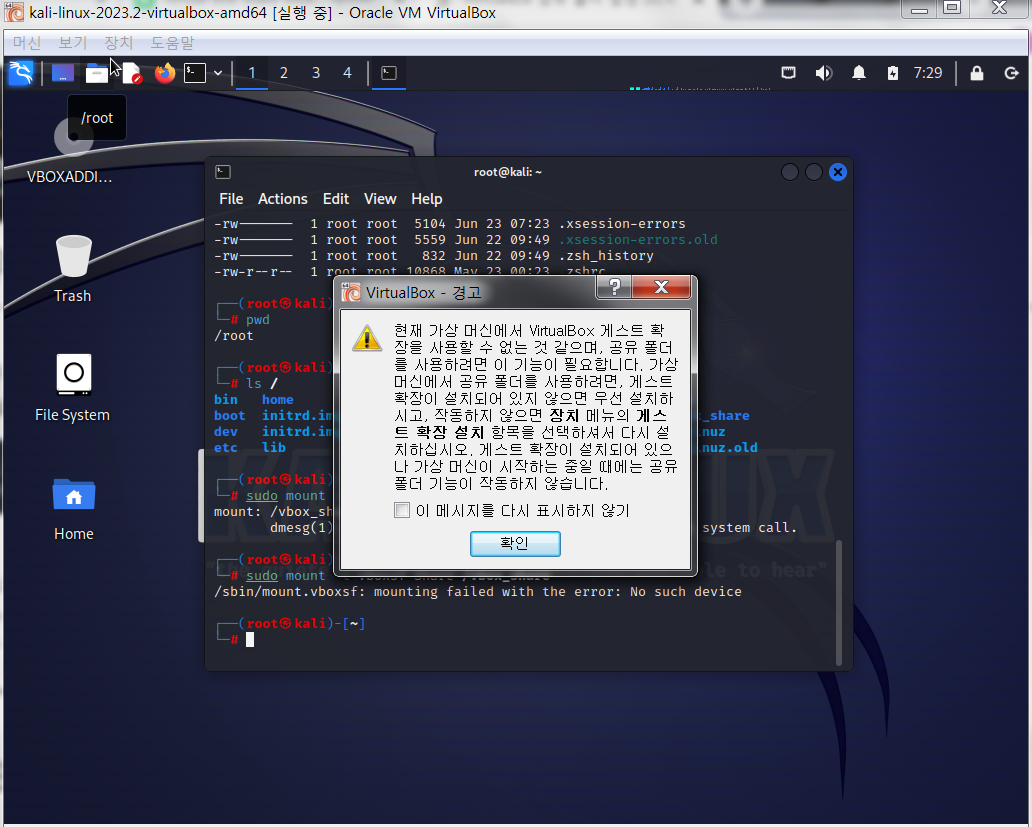Click the .zsh_history filename in terminal
This screenshot has height=827, width=1032.
click(x=606, y=255)
